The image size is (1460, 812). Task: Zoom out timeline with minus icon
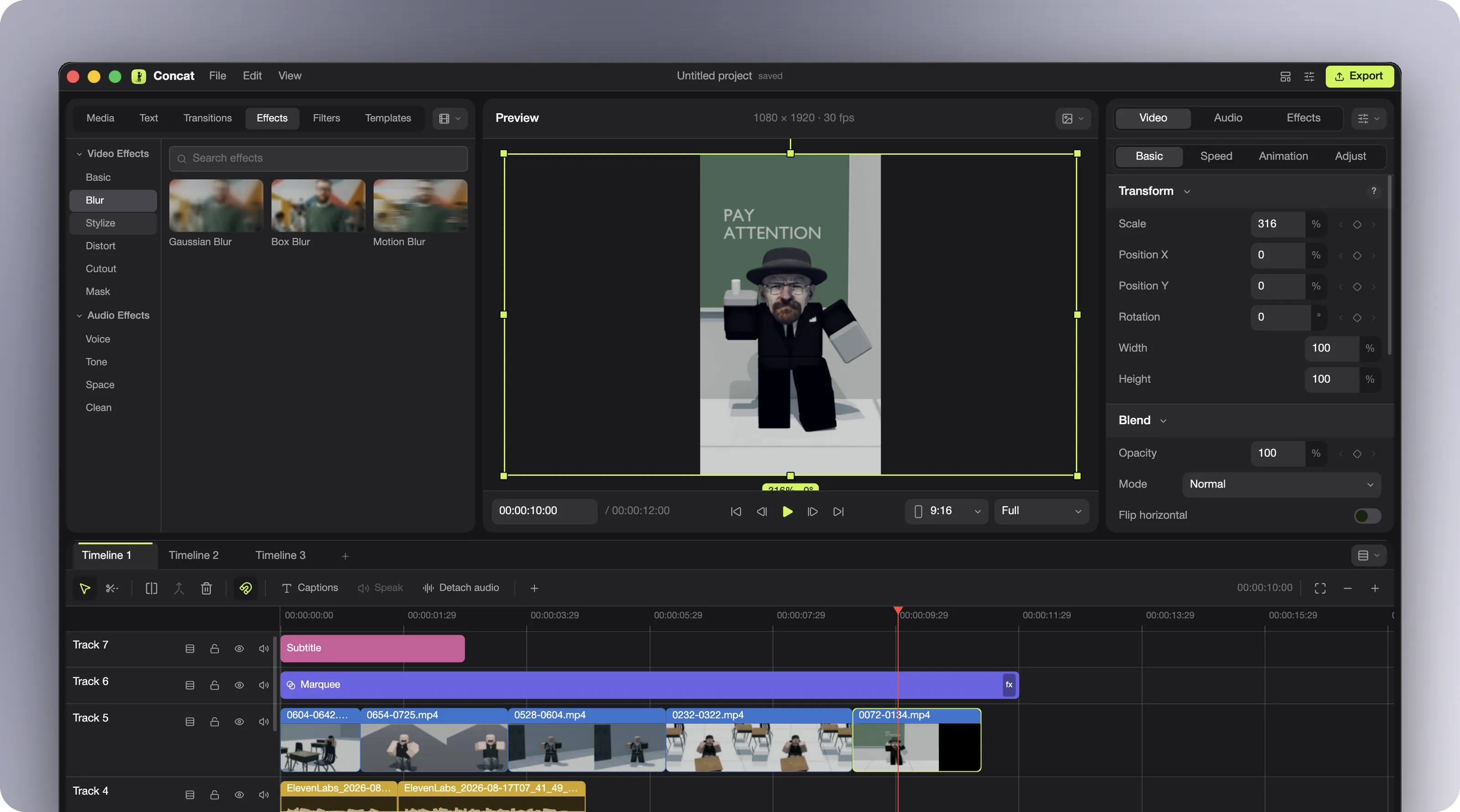1347,588
